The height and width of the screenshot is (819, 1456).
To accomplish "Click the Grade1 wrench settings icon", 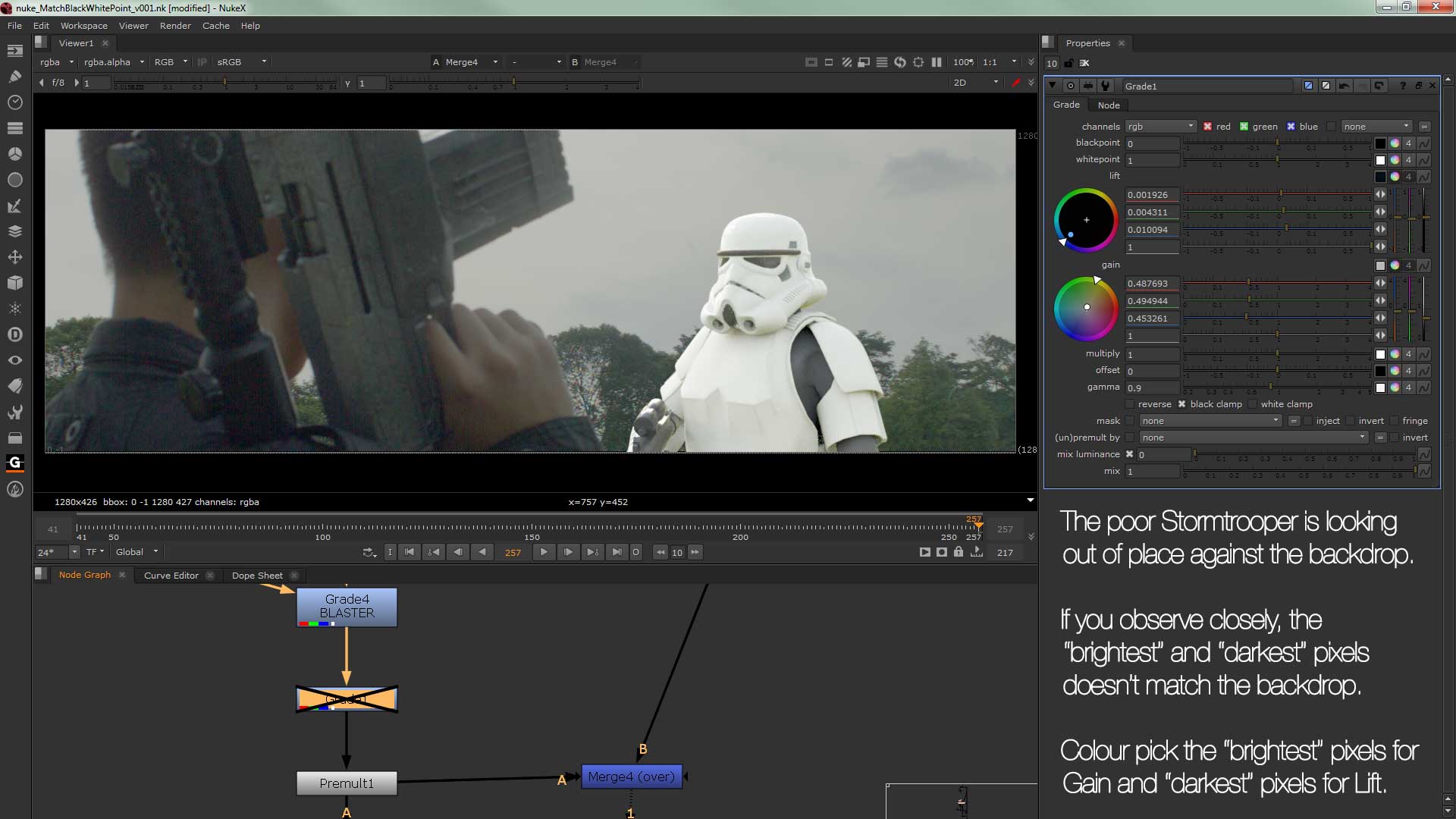I will point(1105,86).
